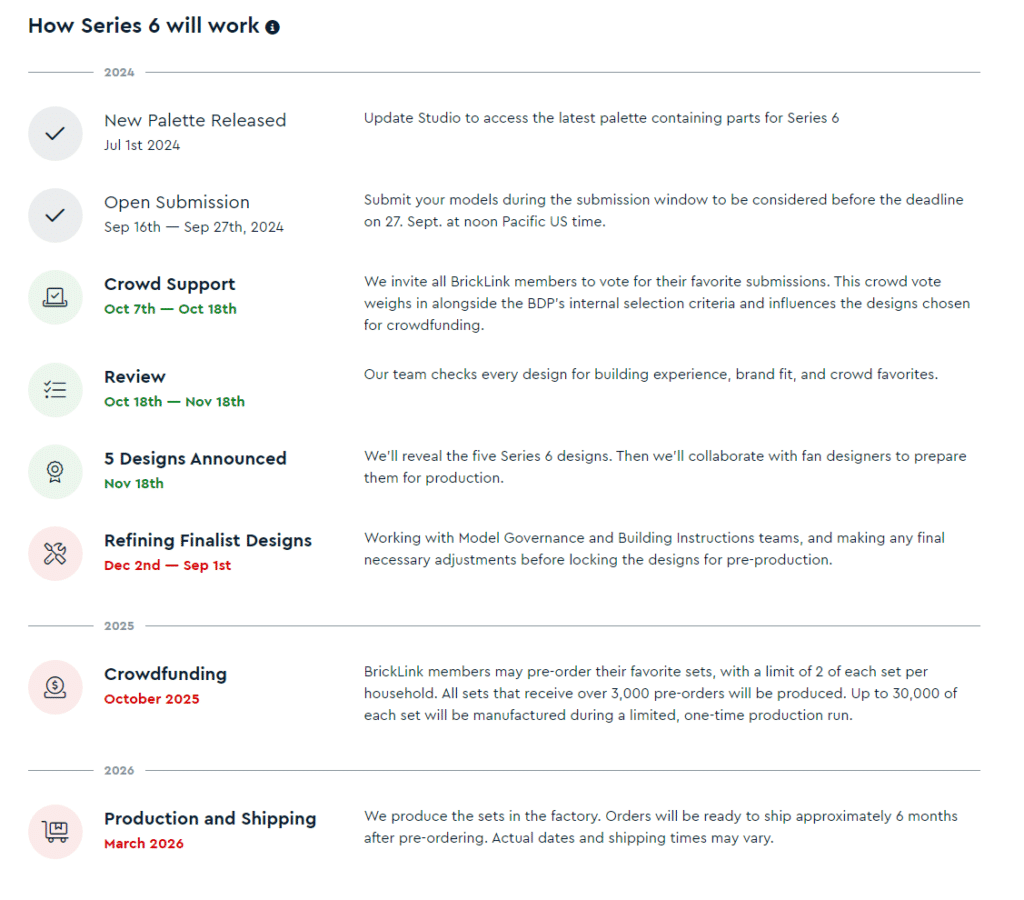Click the Crowd Support laptop vote icon

click(56, 297)
